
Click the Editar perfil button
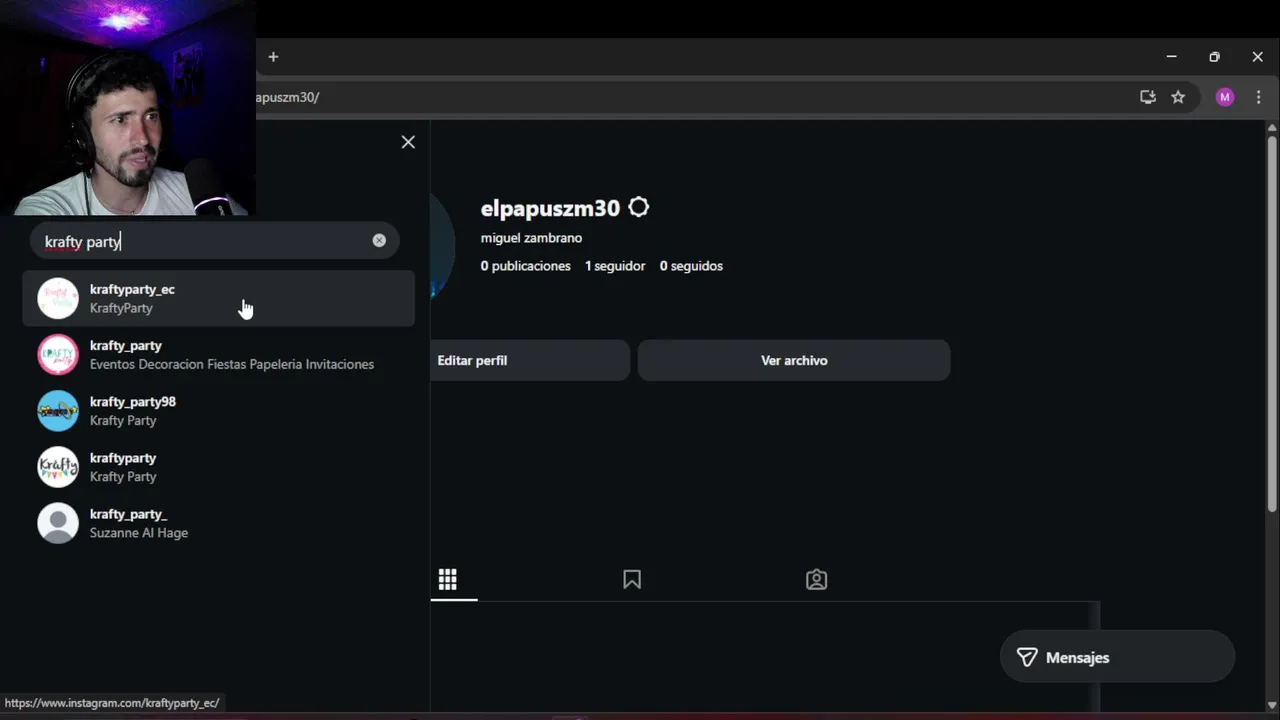click(x=530, y=360)
